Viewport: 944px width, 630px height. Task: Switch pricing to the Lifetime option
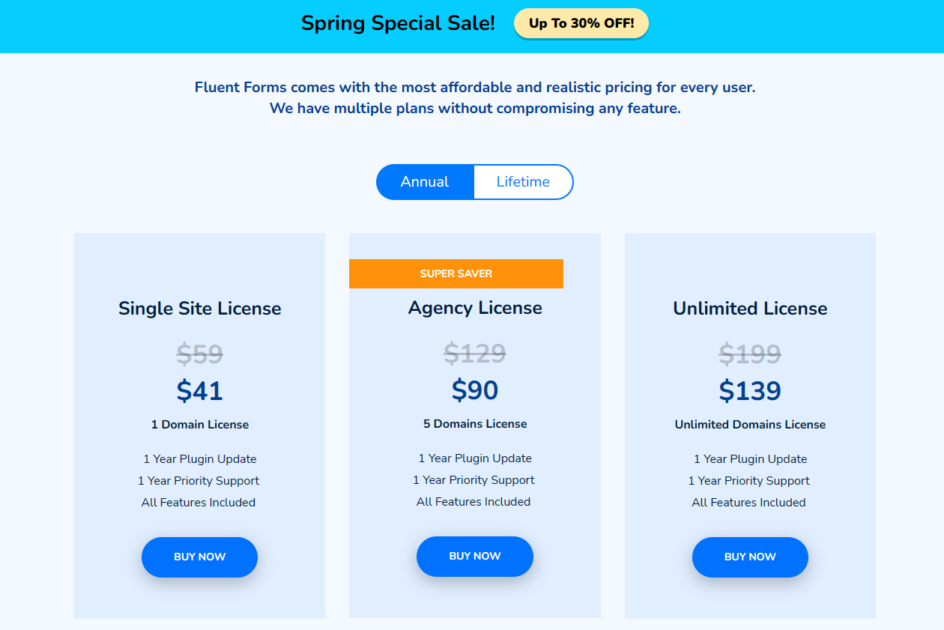pos(523,182)
